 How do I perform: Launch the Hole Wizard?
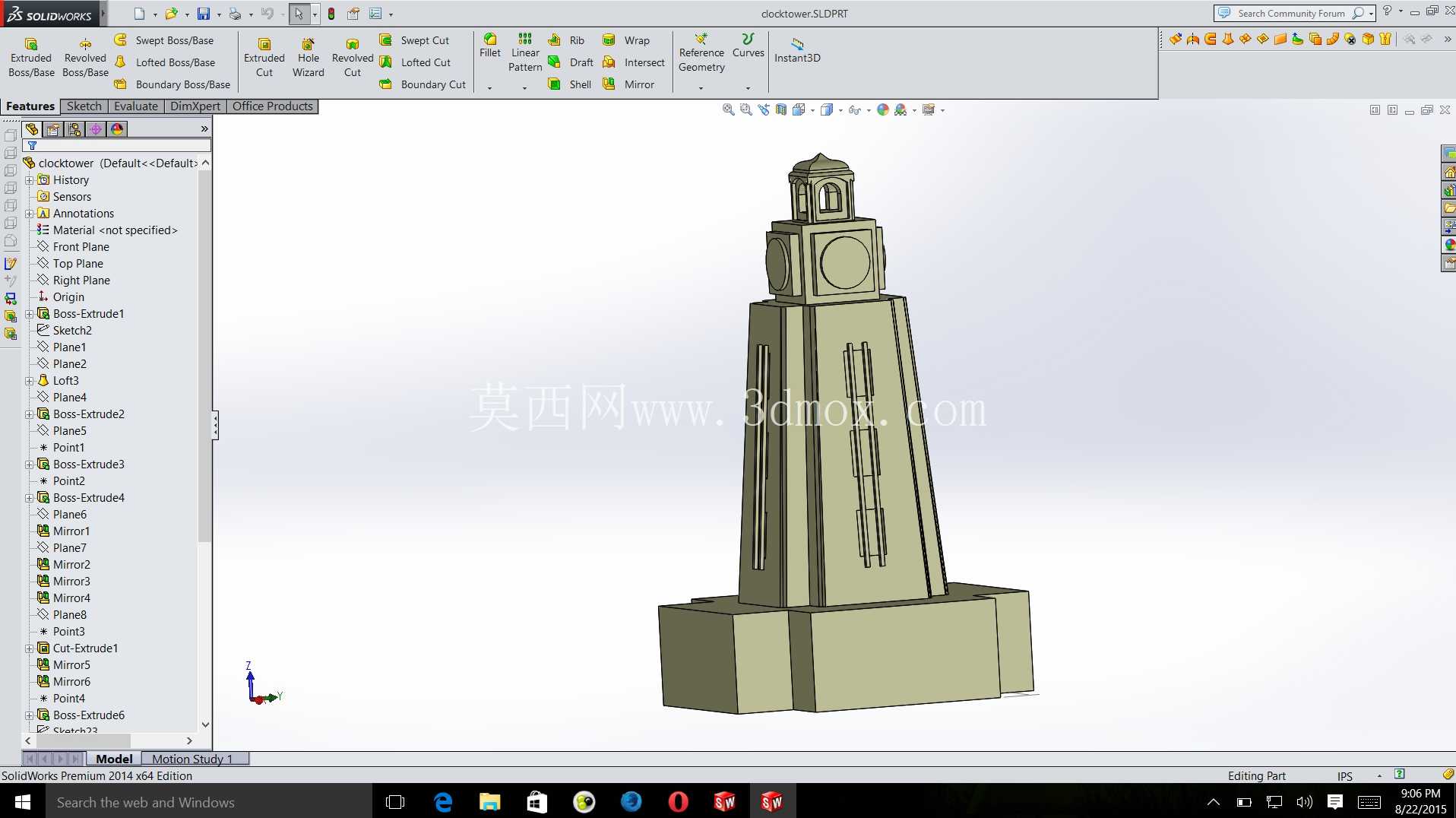point(309,57)
